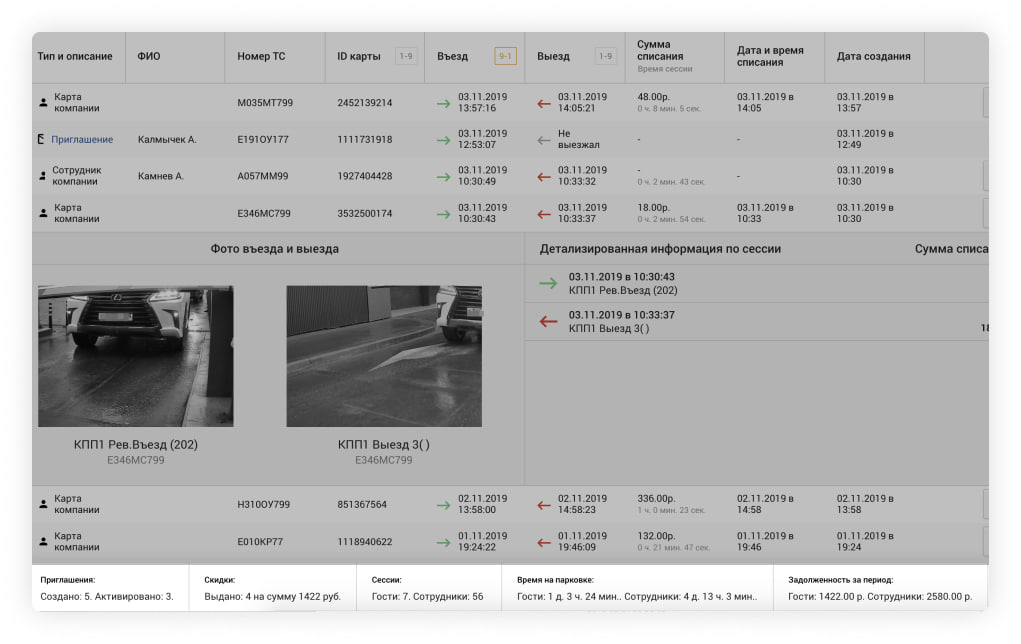This screenshot has width=1021, height=644.
Task: Click red exit arrow next to 14:05:21
Action: [544, 103]
